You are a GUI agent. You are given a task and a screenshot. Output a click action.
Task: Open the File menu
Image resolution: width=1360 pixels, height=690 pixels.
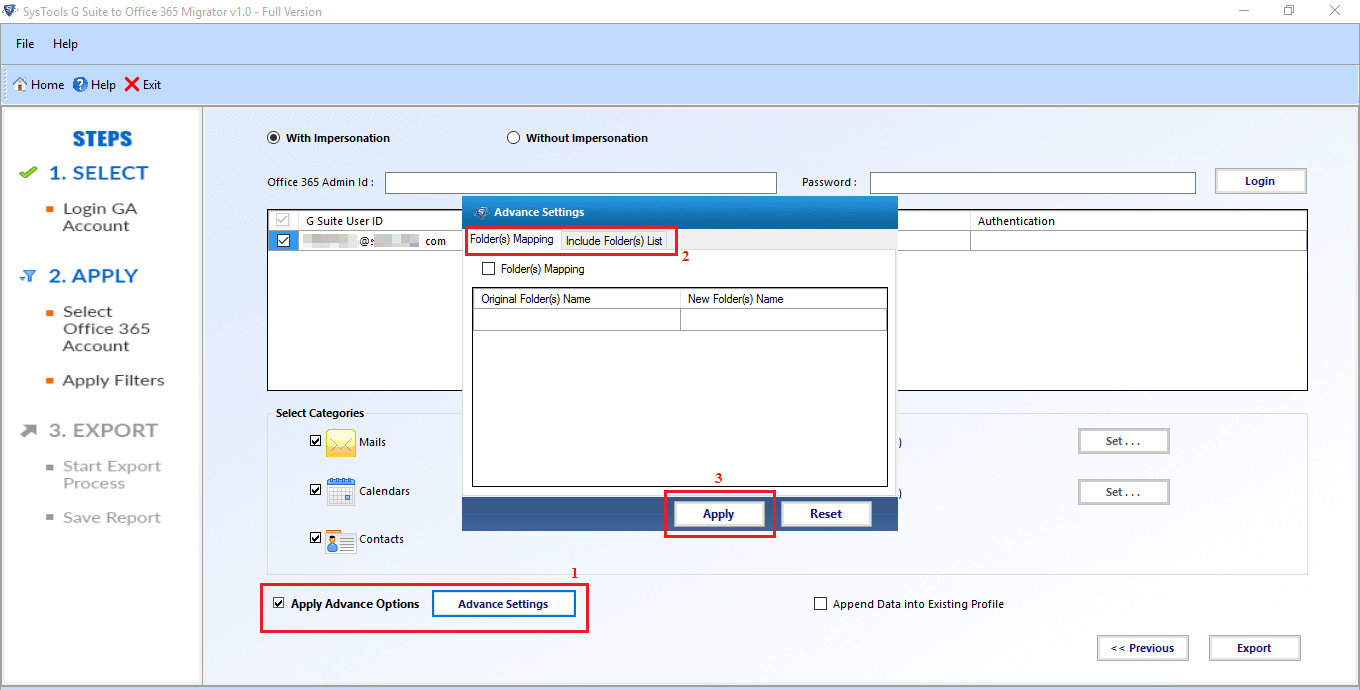(x=25, y=44)
